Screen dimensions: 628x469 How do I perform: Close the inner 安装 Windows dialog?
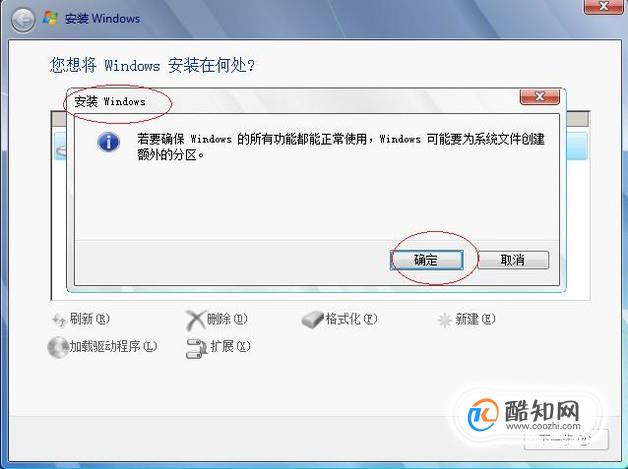(539, 97)
